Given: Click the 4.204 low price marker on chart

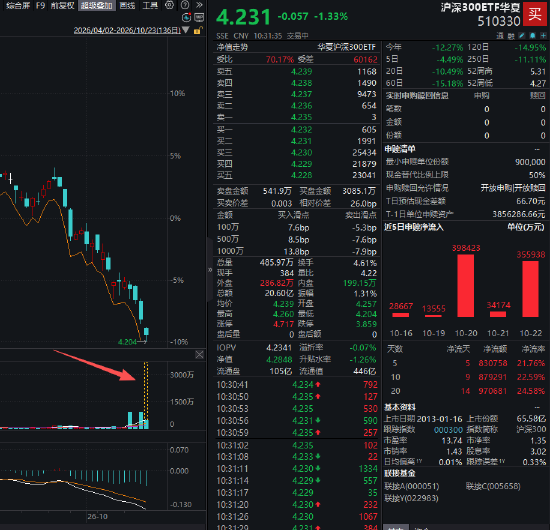Looking at the screenshot, I should tap(127, 342).
